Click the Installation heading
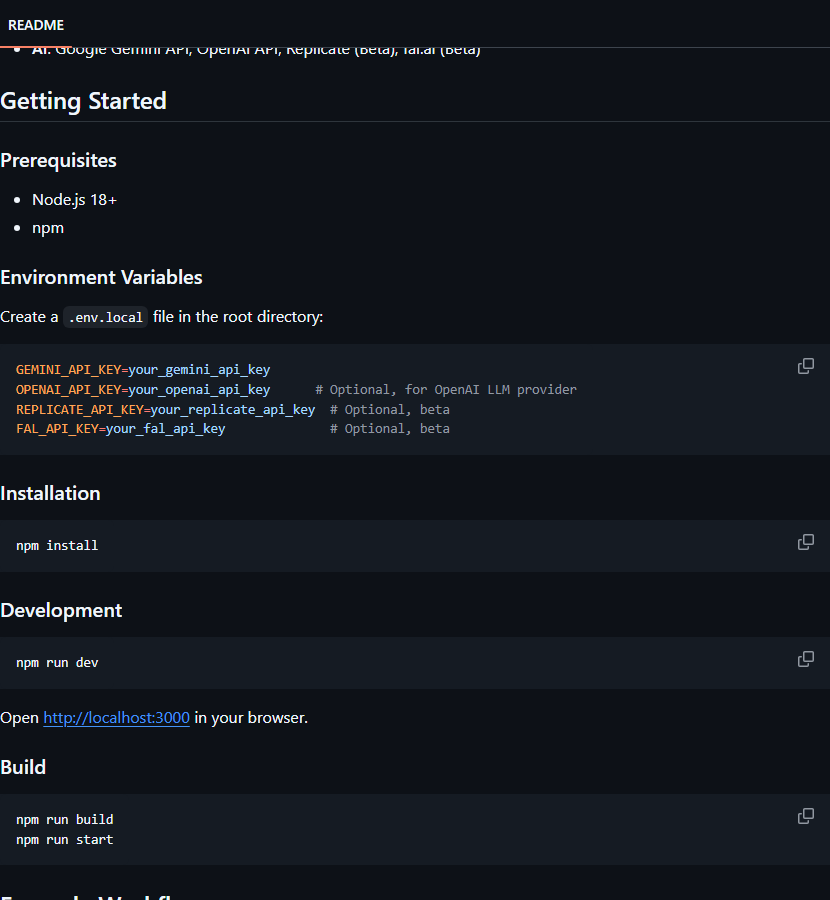Image resolution: width=830 pixels, height=900 pixels. [x=51, y=494]
